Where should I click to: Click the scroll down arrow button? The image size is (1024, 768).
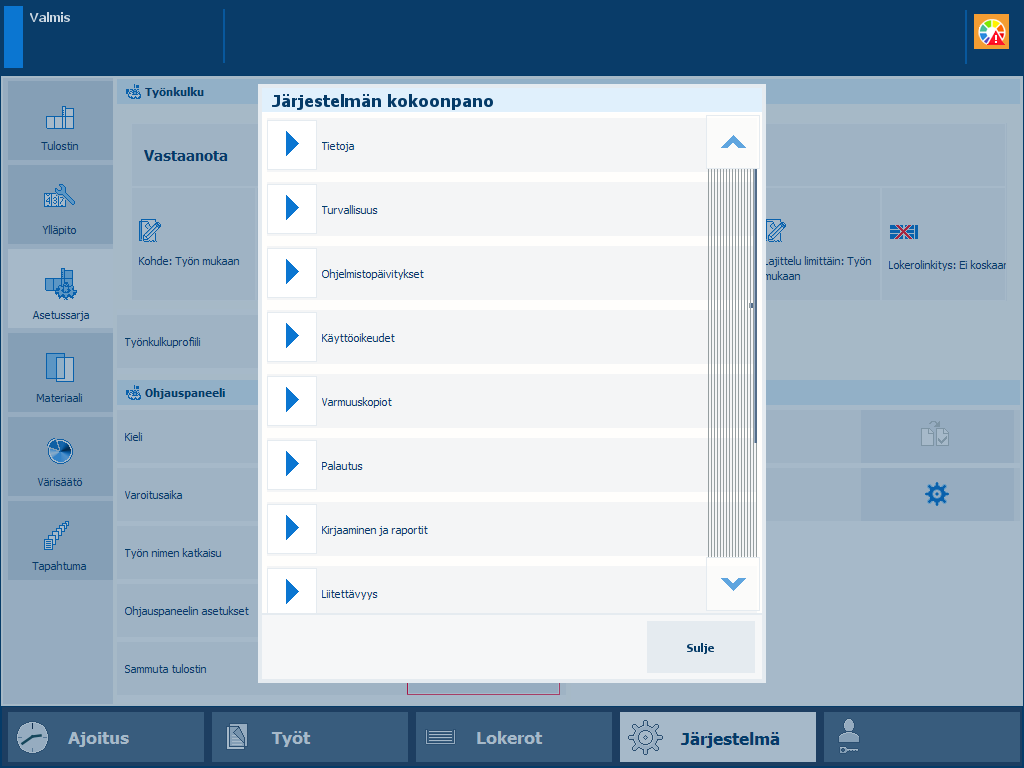click(x=733, y=584)
